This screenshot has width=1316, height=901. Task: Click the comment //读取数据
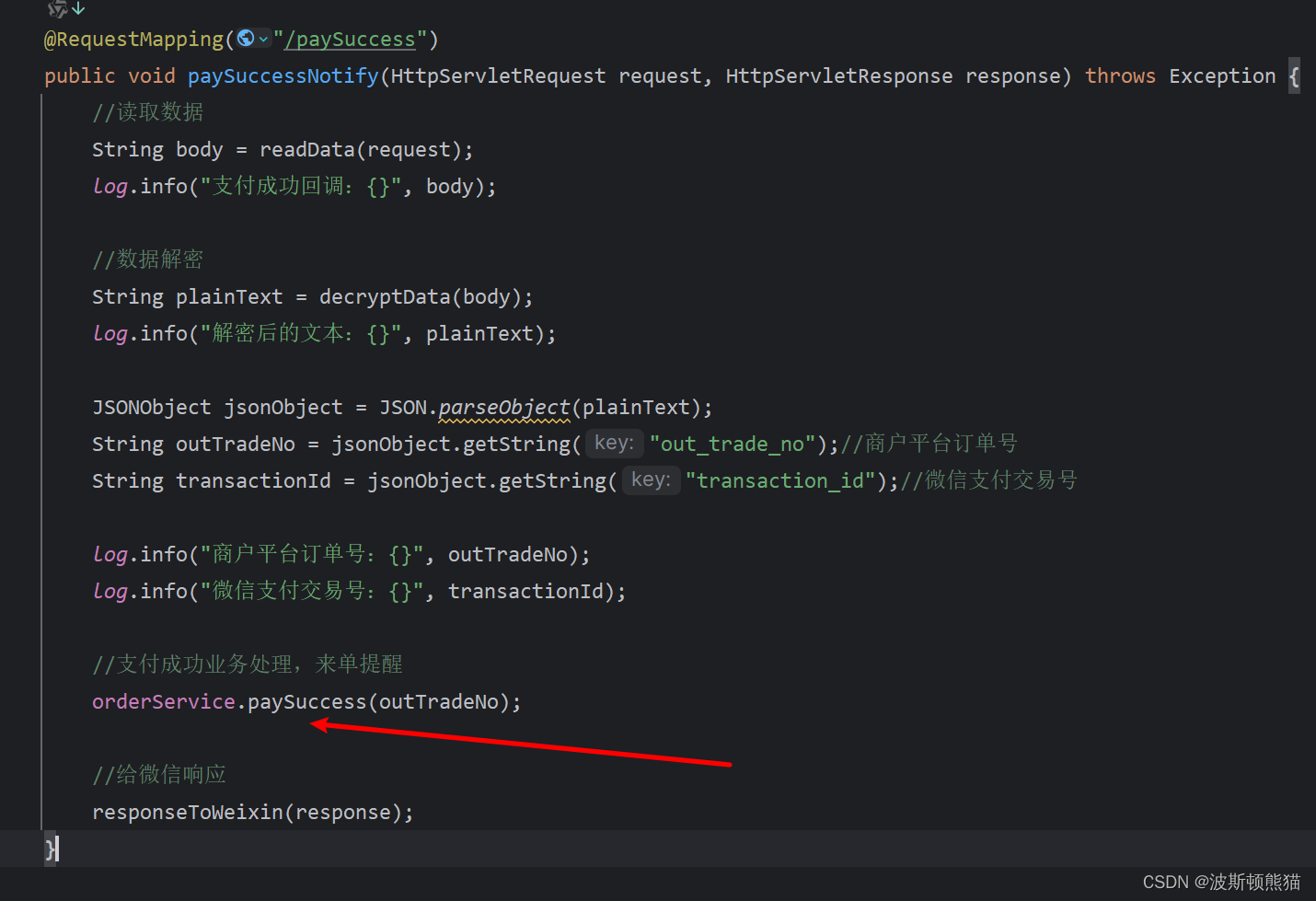[148, 112]
